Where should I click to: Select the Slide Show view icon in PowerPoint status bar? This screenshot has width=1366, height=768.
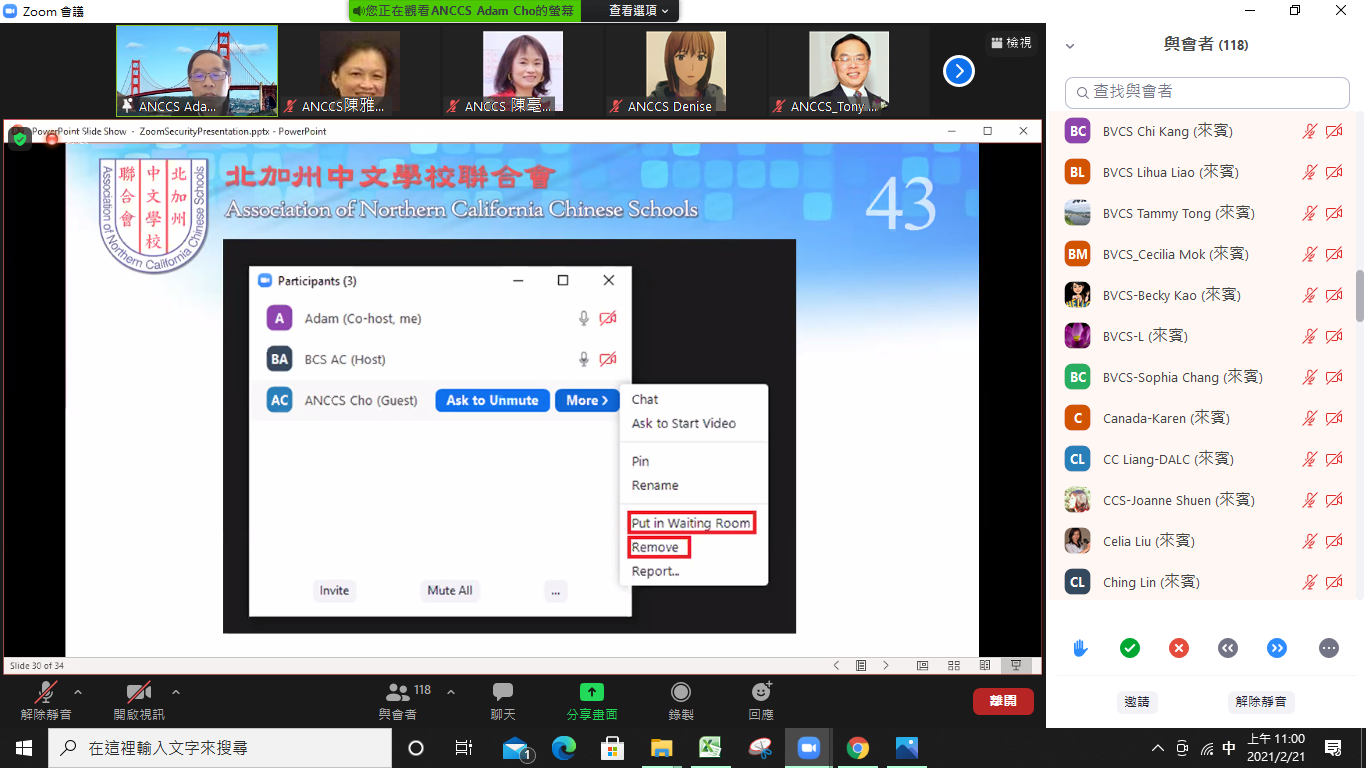coord(1016,664)
